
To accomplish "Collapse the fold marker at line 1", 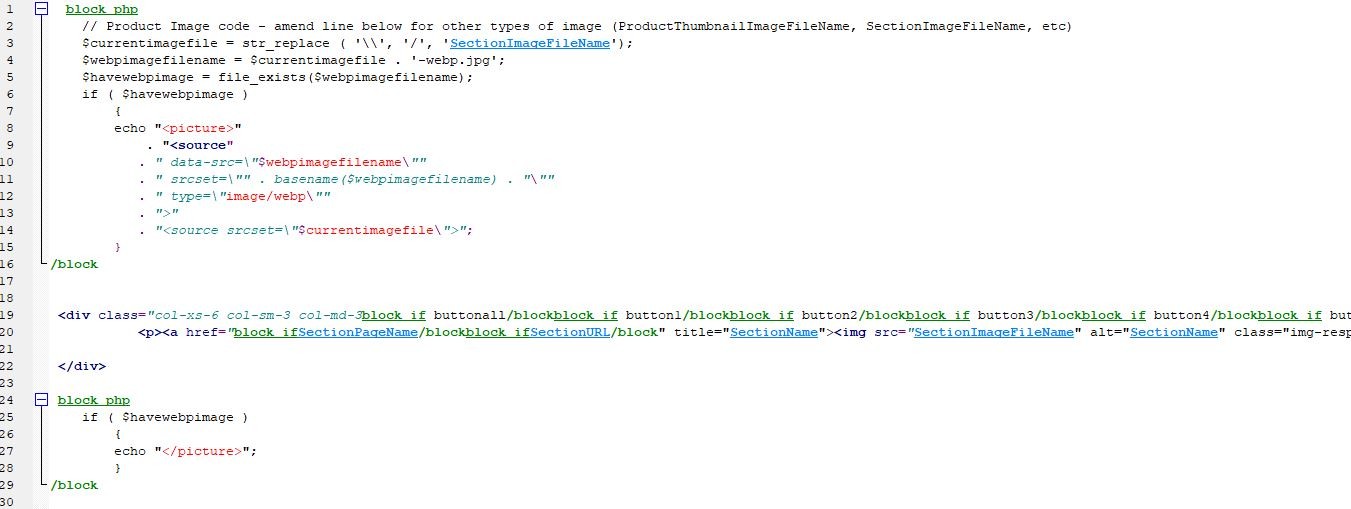I will (x=41, y=9).
